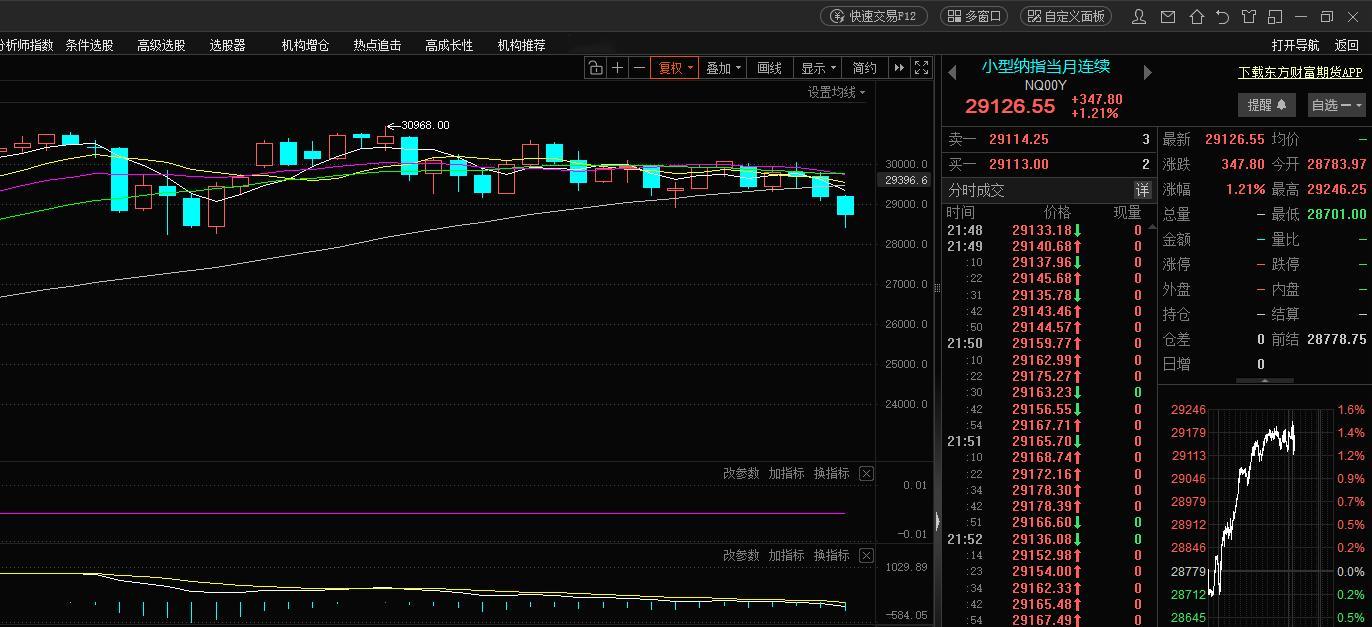
Task: Open the messages envelope icon
Action: click(x=1167, y=16)
